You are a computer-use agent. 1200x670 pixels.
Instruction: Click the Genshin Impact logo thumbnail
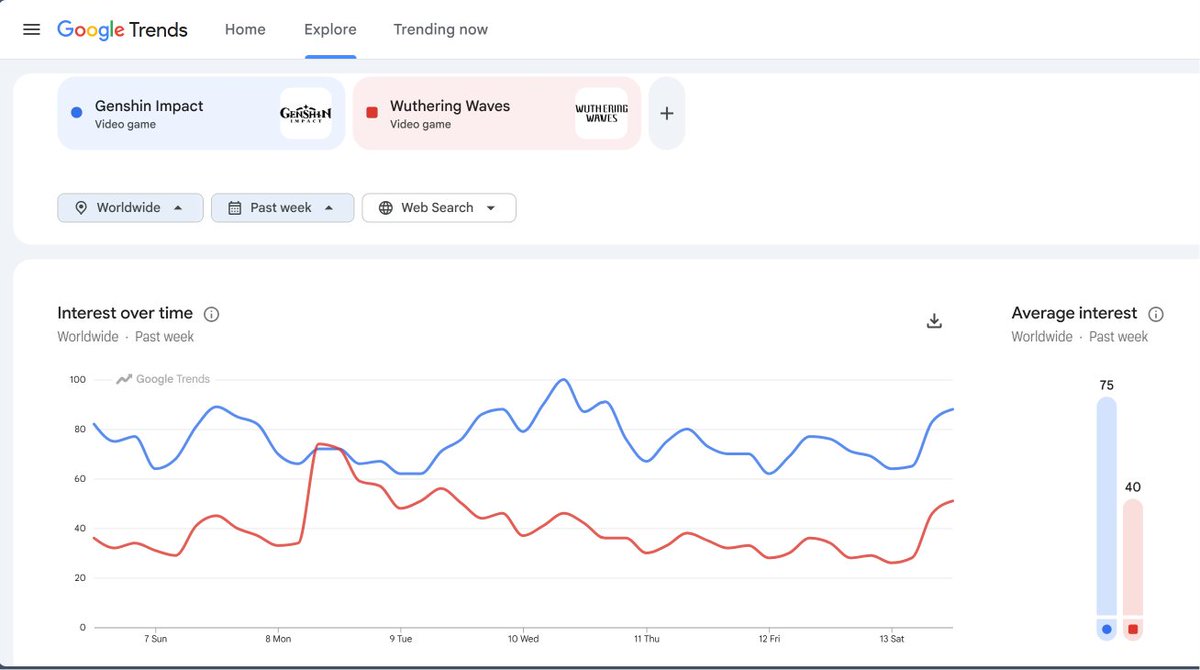(x=305, y=113)
